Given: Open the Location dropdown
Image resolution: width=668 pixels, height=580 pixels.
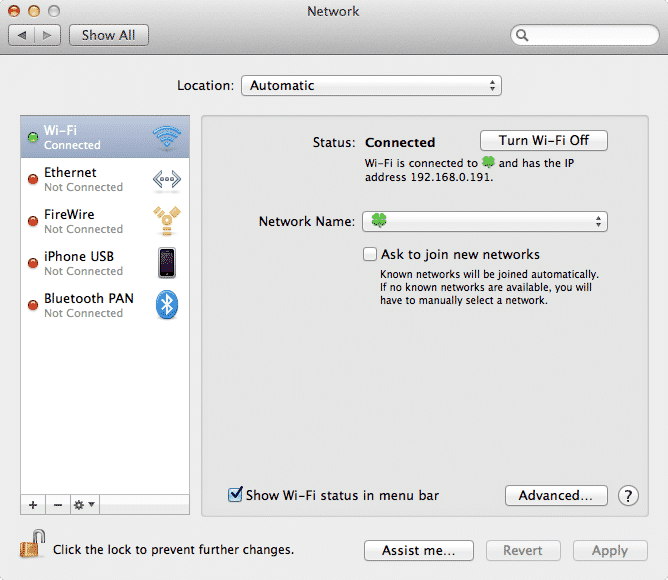Looking at the screenshot, I should pyautogui.click(x=371, y=86).
